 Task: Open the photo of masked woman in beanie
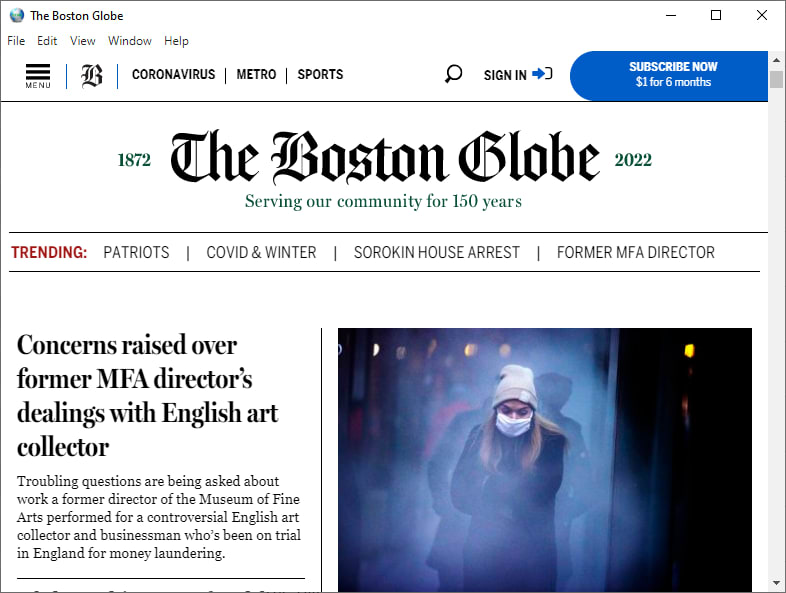[545, 460]
